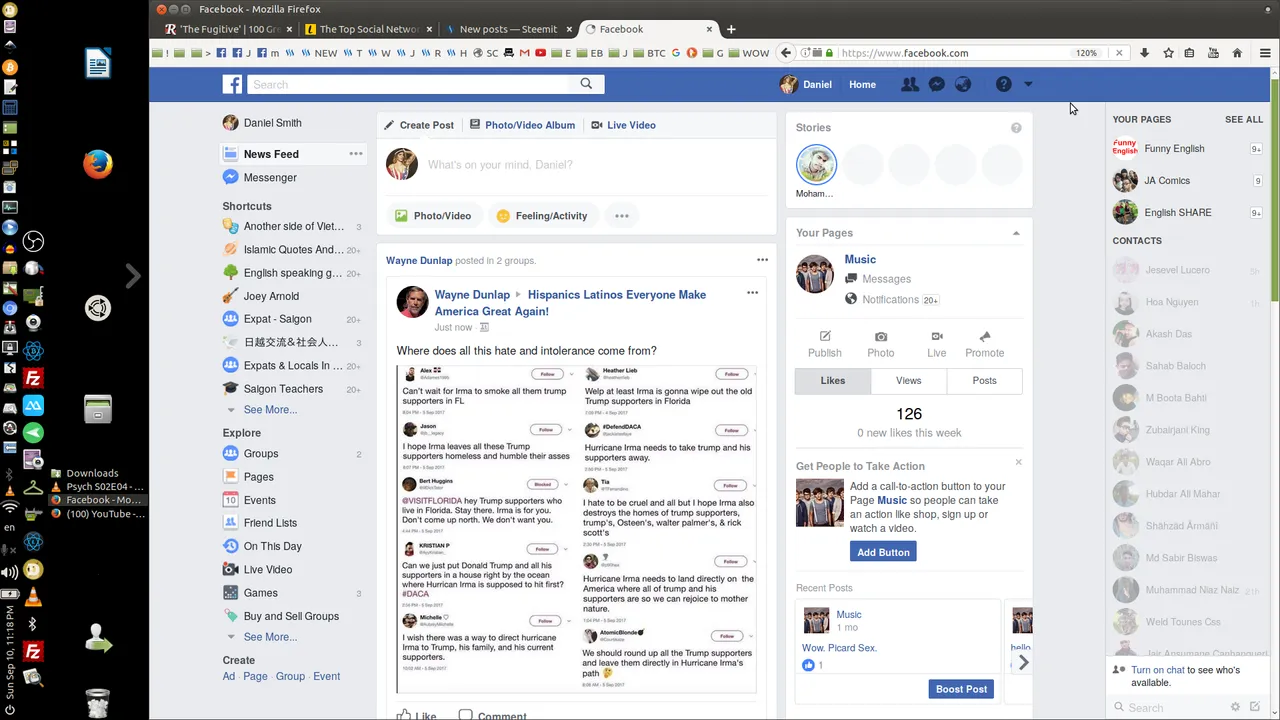Launch Firefox from the desktop icon
This screenshot has height=720, width=1280.
click(98, 164)
